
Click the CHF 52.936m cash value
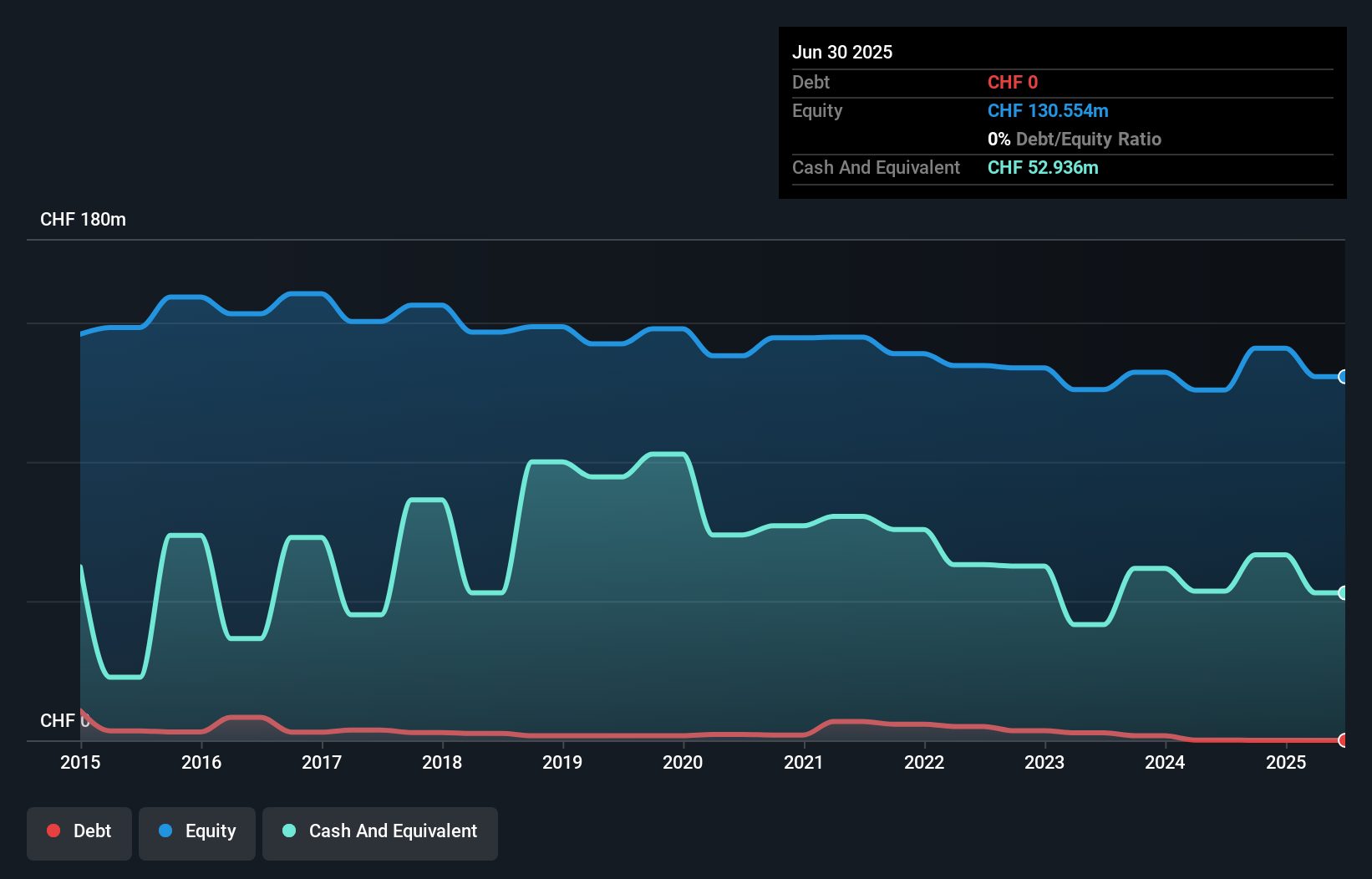click(x=1043, y=168)
